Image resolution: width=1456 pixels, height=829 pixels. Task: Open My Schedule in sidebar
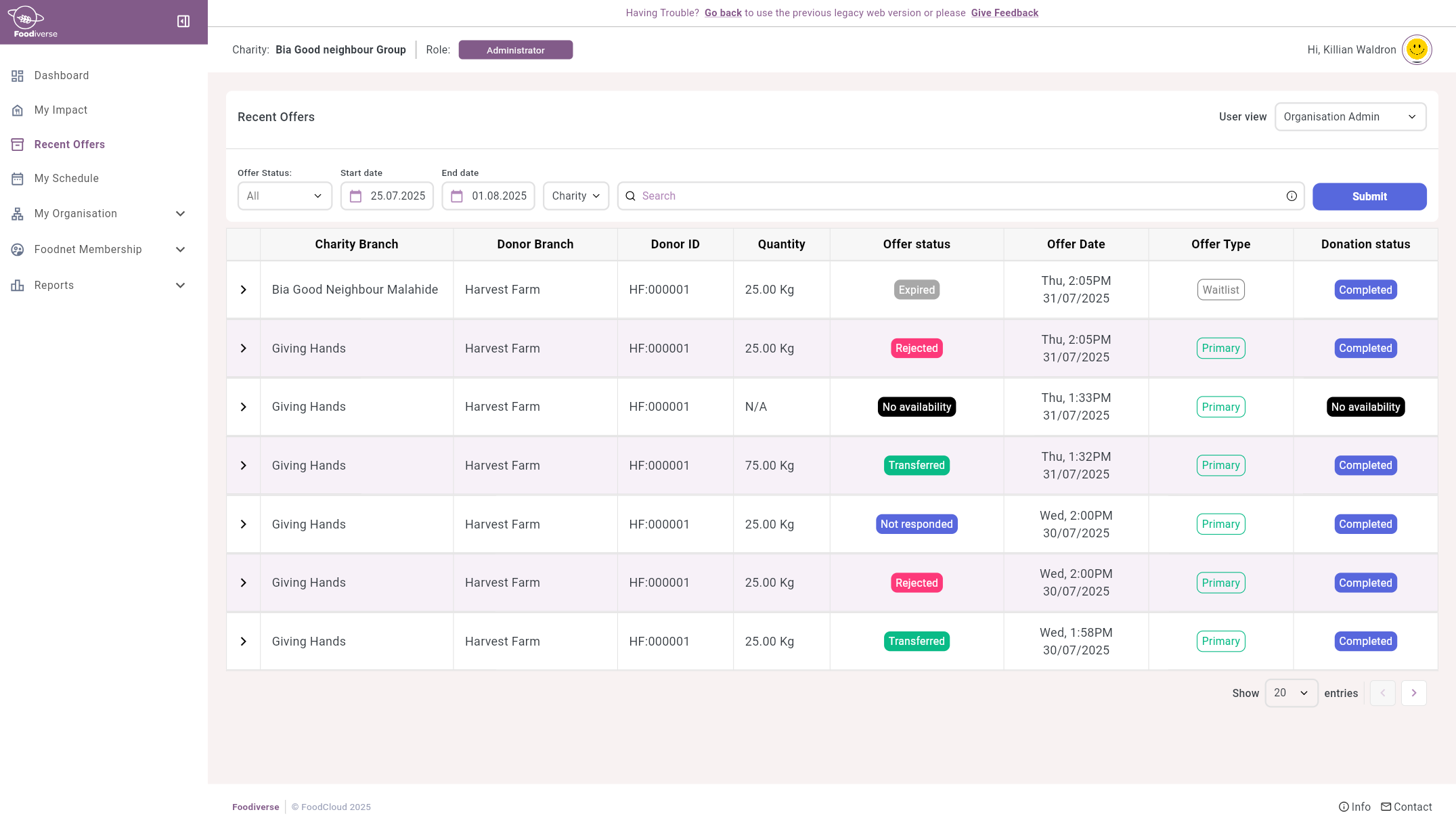click(x=66, y=179)
